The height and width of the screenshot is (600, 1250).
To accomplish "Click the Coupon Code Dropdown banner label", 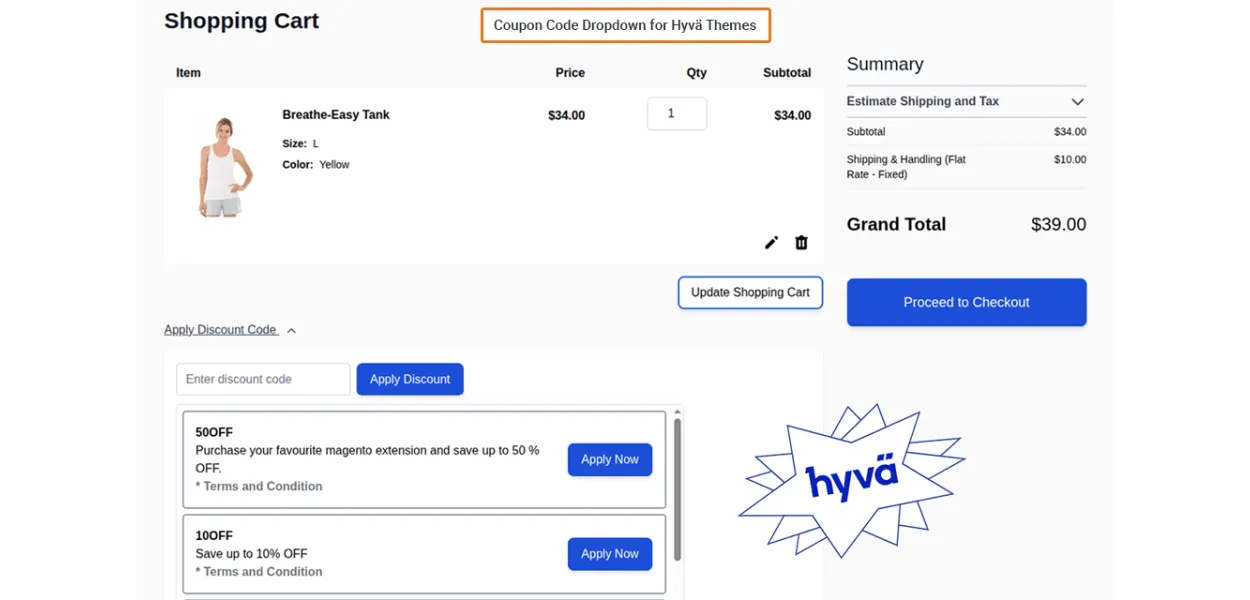I will click(625, 26).
